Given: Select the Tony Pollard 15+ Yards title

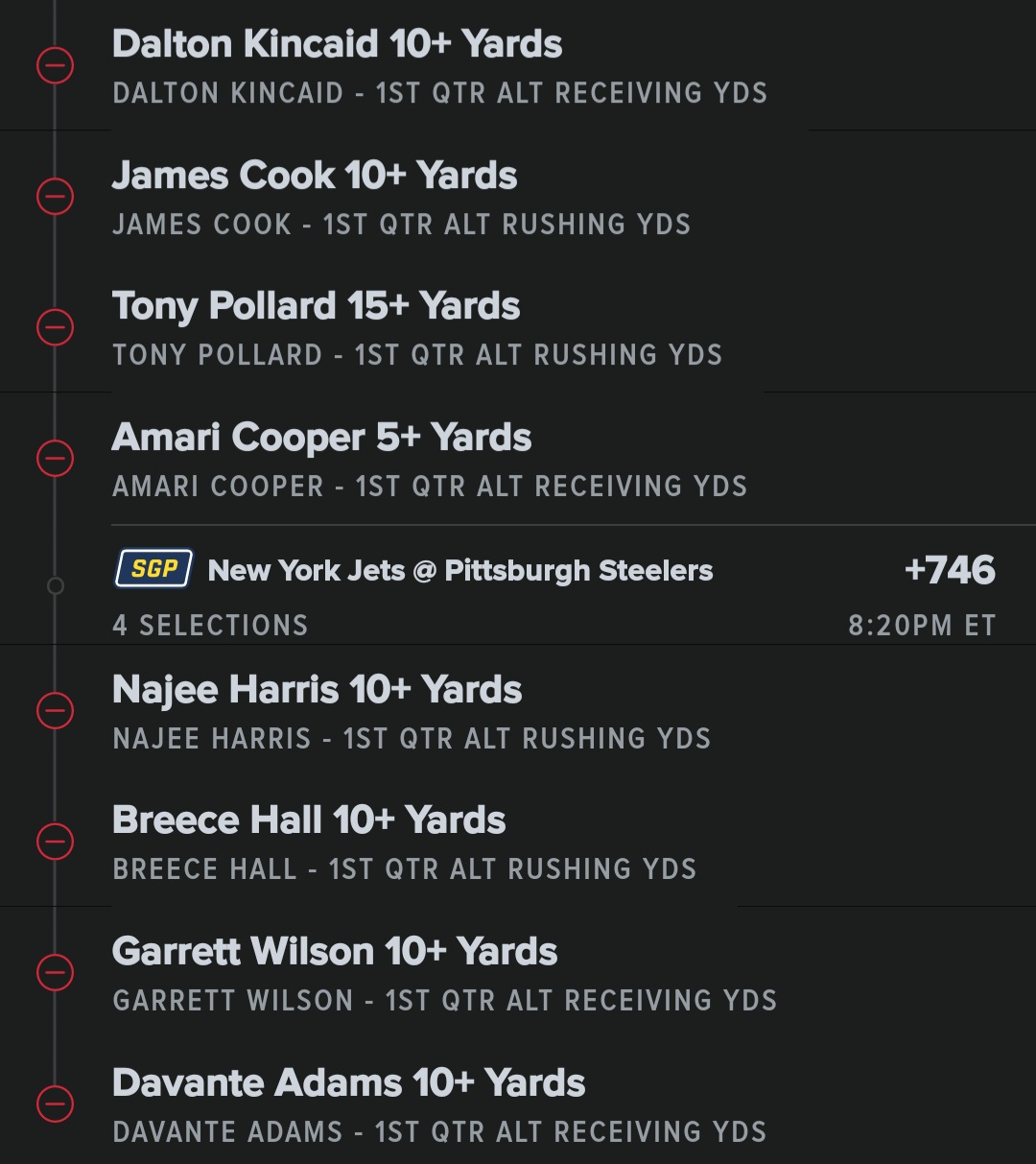Looking at the screenshot, I should click(316, 306).
